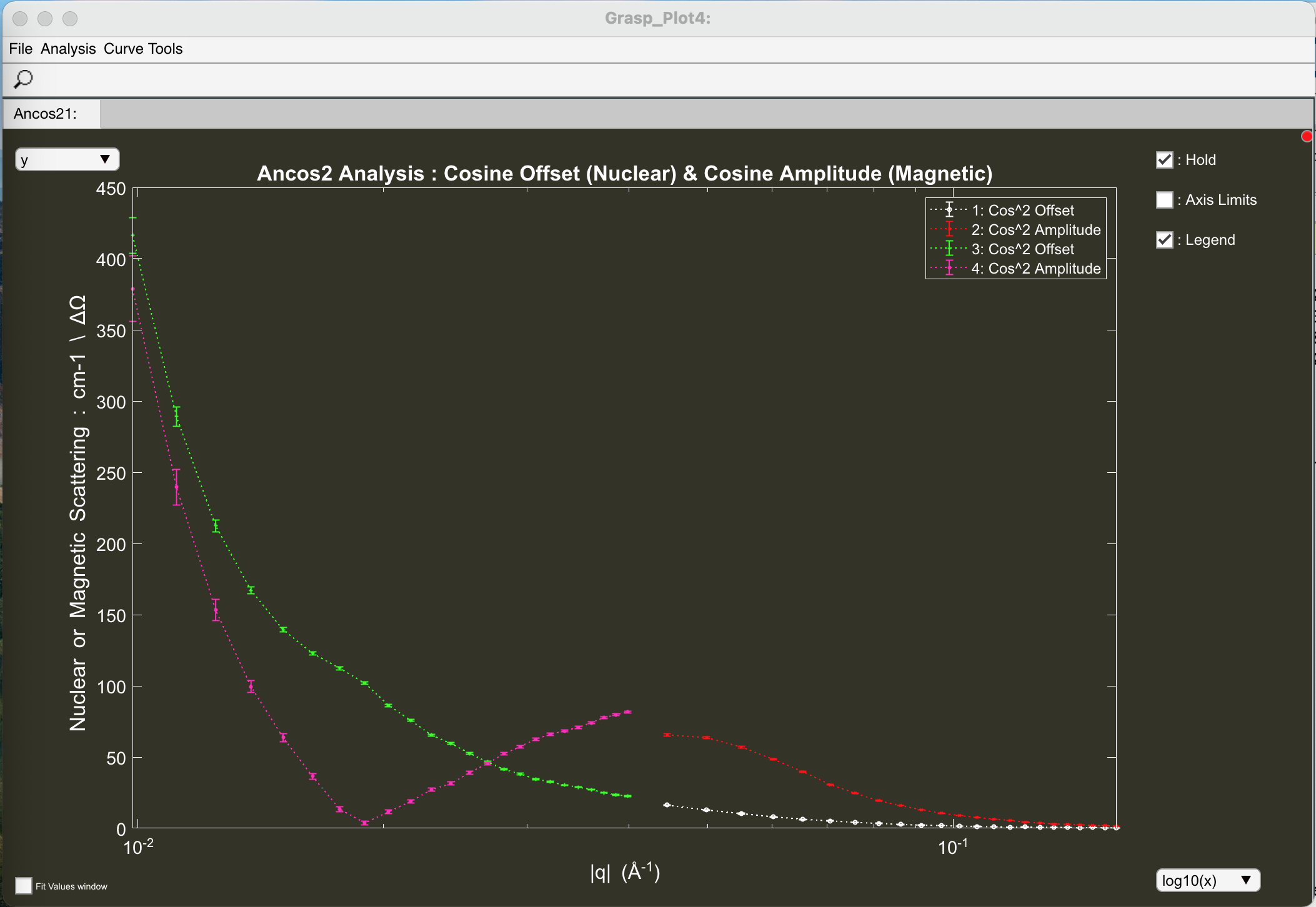Open the Analysis menu

pos(68,49)
